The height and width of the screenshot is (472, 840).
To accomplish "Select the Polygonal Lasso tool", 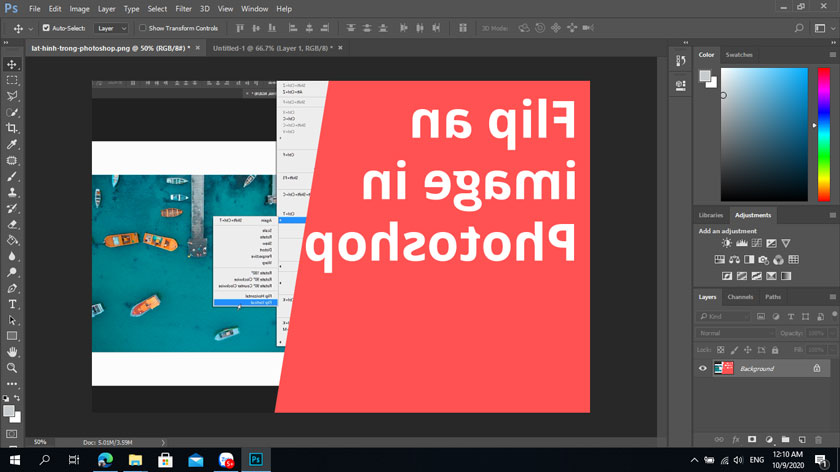I will 12,96.
